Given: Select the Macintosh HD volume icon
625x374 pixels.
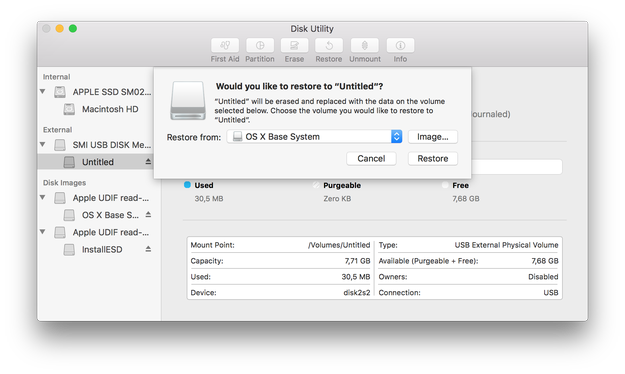Looking at the screenshot, I should point(69,109).
